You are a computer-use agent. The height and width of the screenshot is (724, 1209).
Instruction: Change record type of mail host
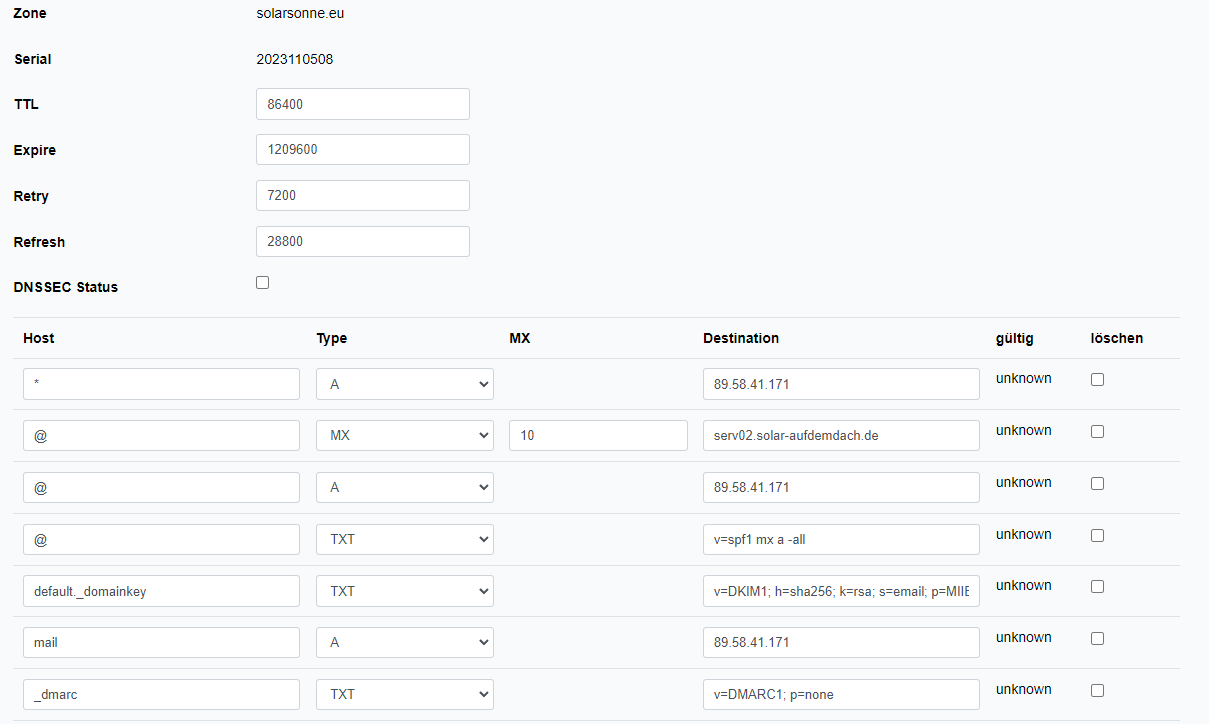point(404,642)
